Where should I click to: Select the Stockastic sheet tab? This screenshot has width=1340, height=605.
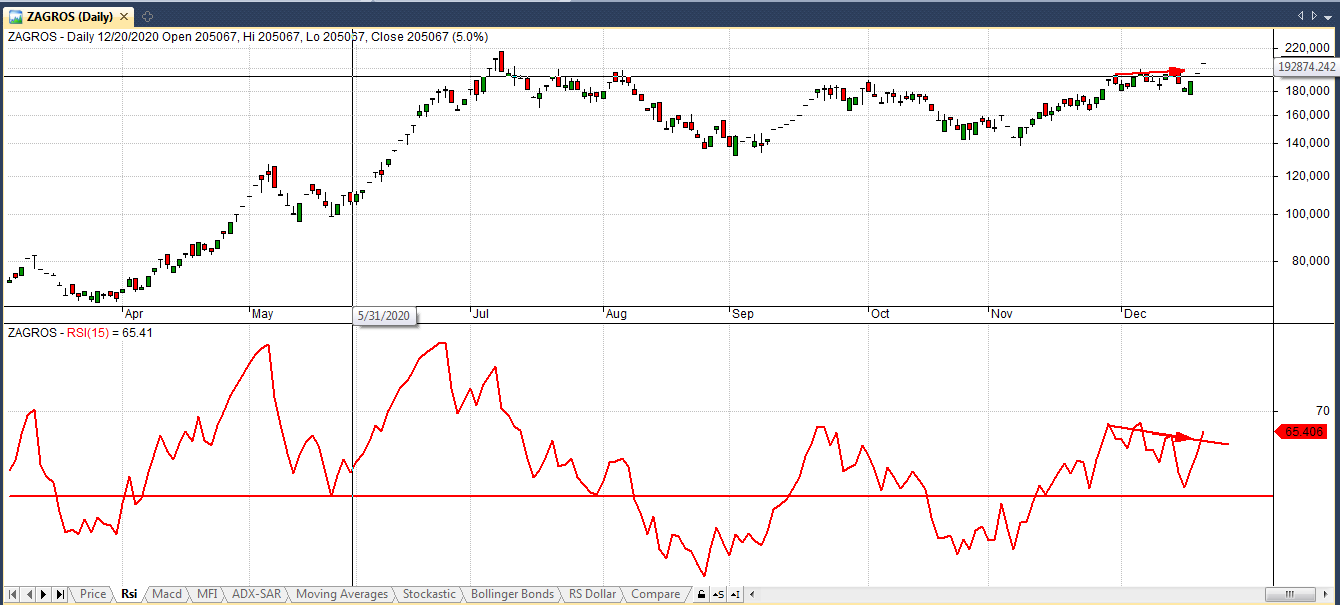coord(428,594)
